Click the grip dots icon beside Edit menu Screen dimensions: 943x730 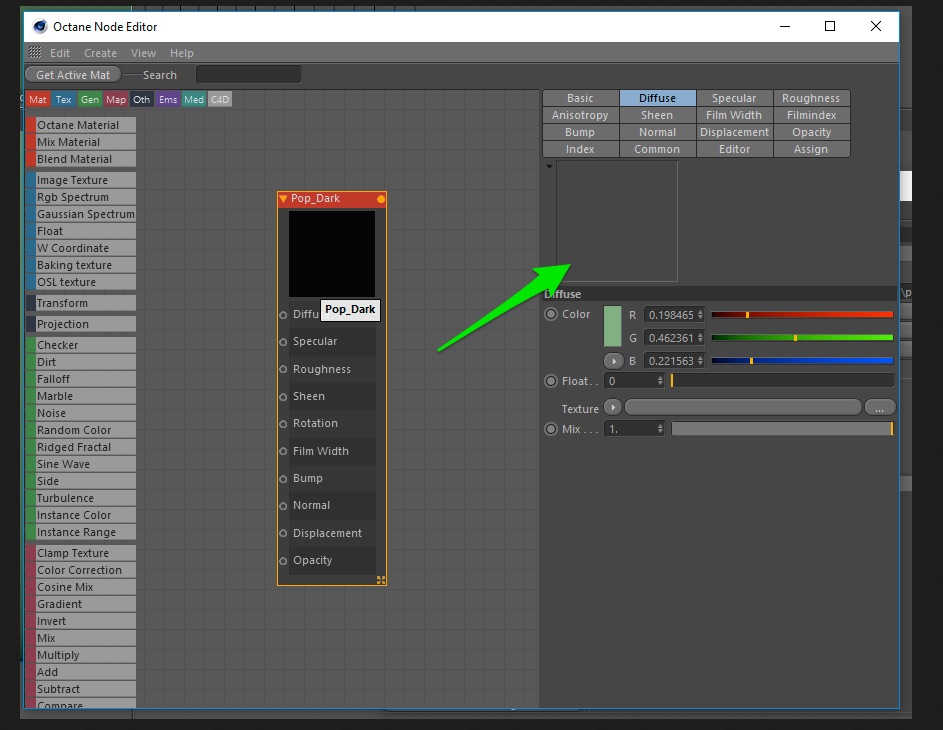[35, 52]
